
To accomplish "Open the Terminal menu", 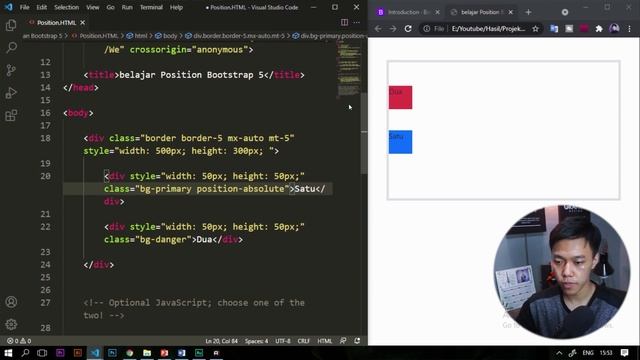I will pos(151,7).
